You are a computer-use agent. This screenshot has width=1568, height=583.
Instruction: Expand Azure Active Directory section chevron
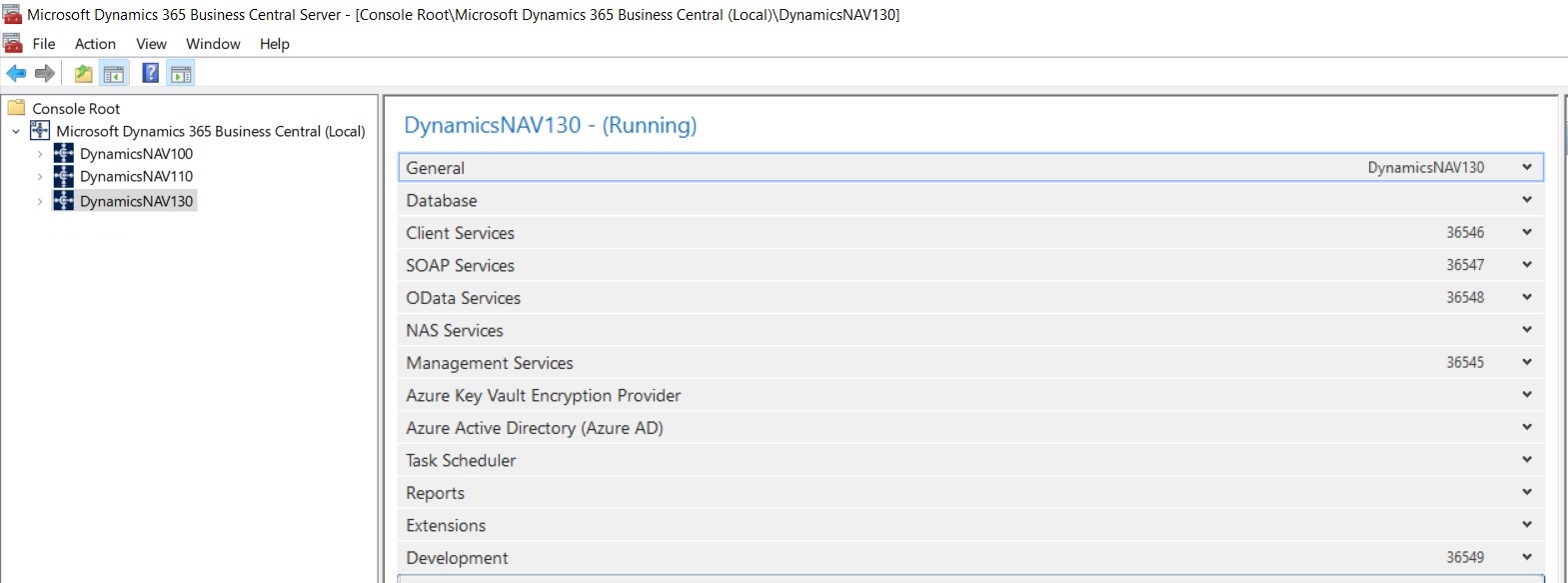(1527, 427)
